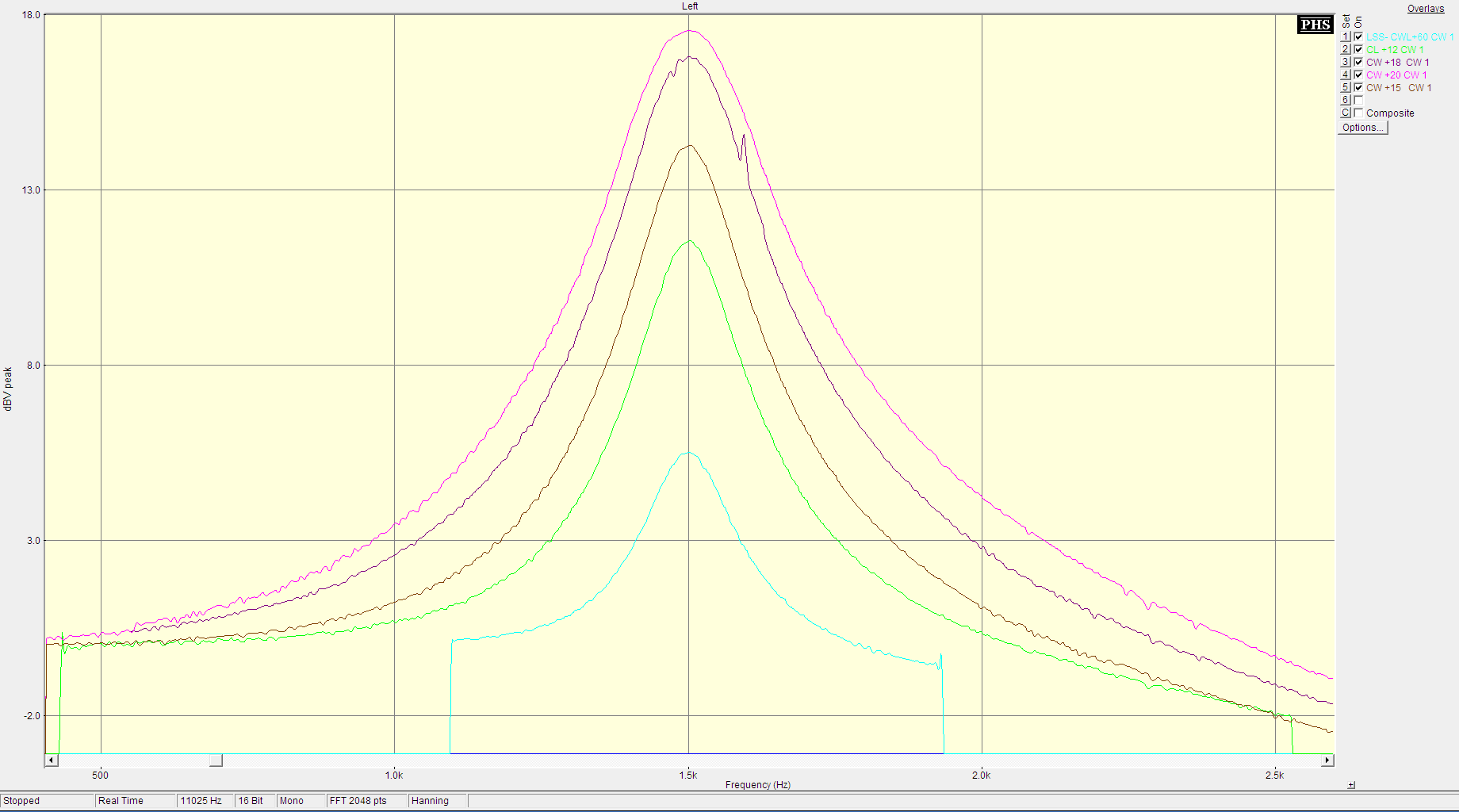
Task: Turn off the CW +20 CW 1 overlay
Action: pos(1358,75)
